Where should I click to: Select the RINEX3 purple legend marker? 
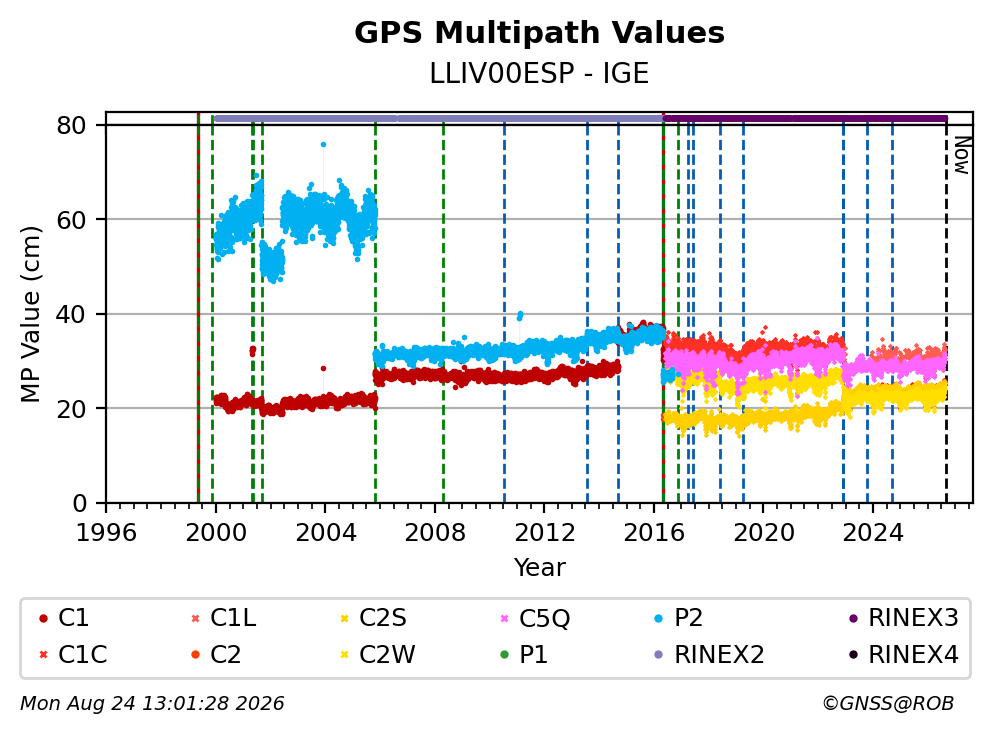tap(853, 618)
